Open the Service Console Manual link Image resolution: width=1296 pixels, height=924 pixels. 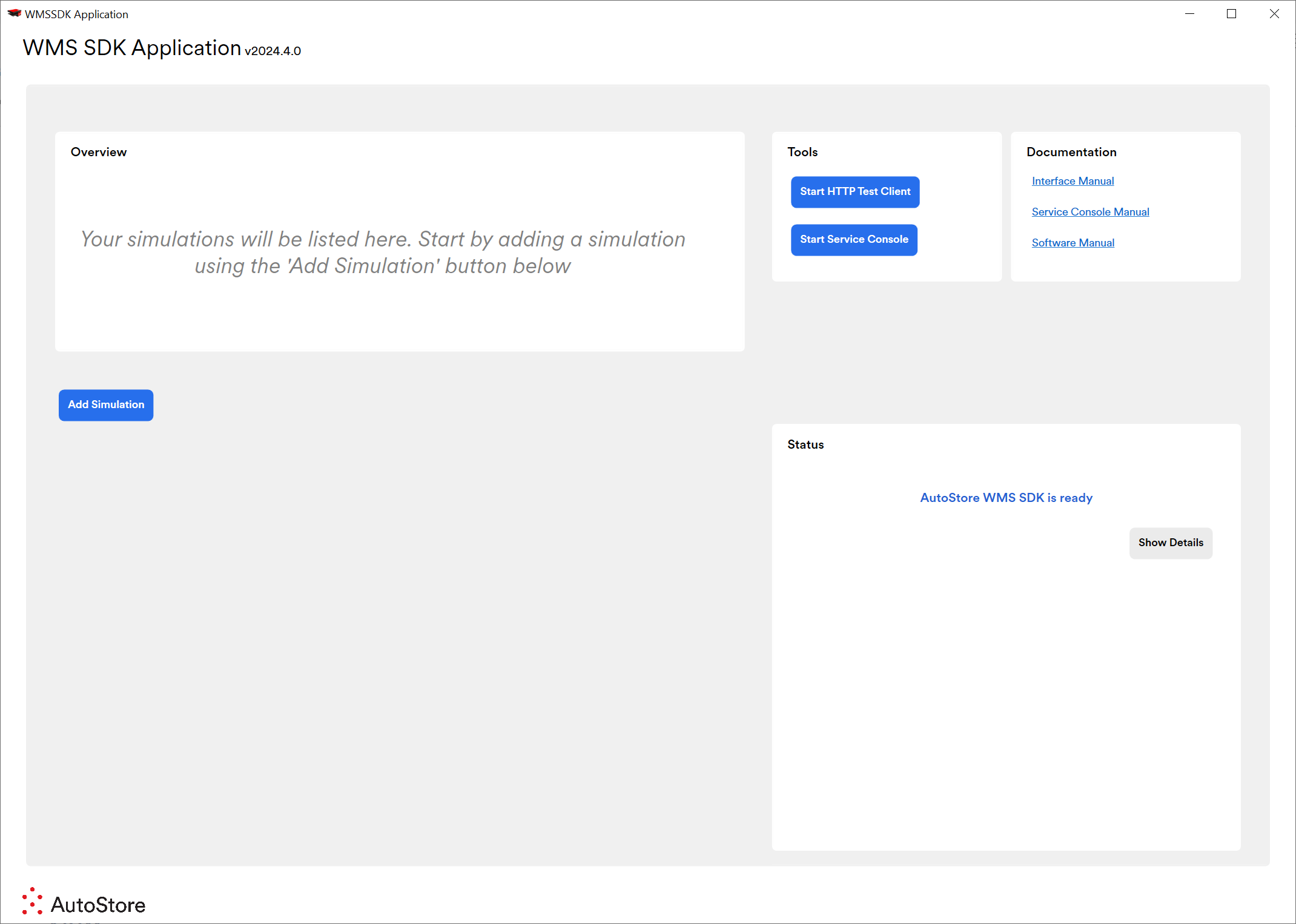[x=1090, y=212]
